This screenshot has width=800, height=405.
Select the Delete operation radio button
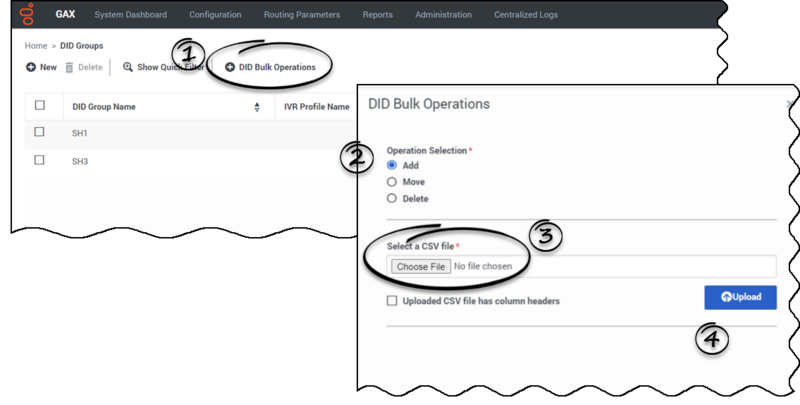tap(392, 198)
